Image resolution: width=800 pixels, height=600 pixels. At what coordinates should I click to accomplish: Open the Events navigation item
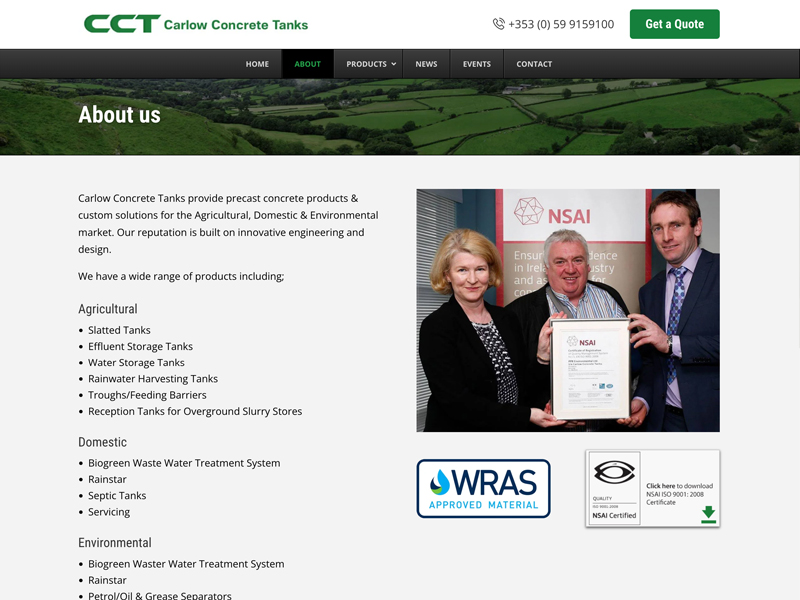point(476,64)
